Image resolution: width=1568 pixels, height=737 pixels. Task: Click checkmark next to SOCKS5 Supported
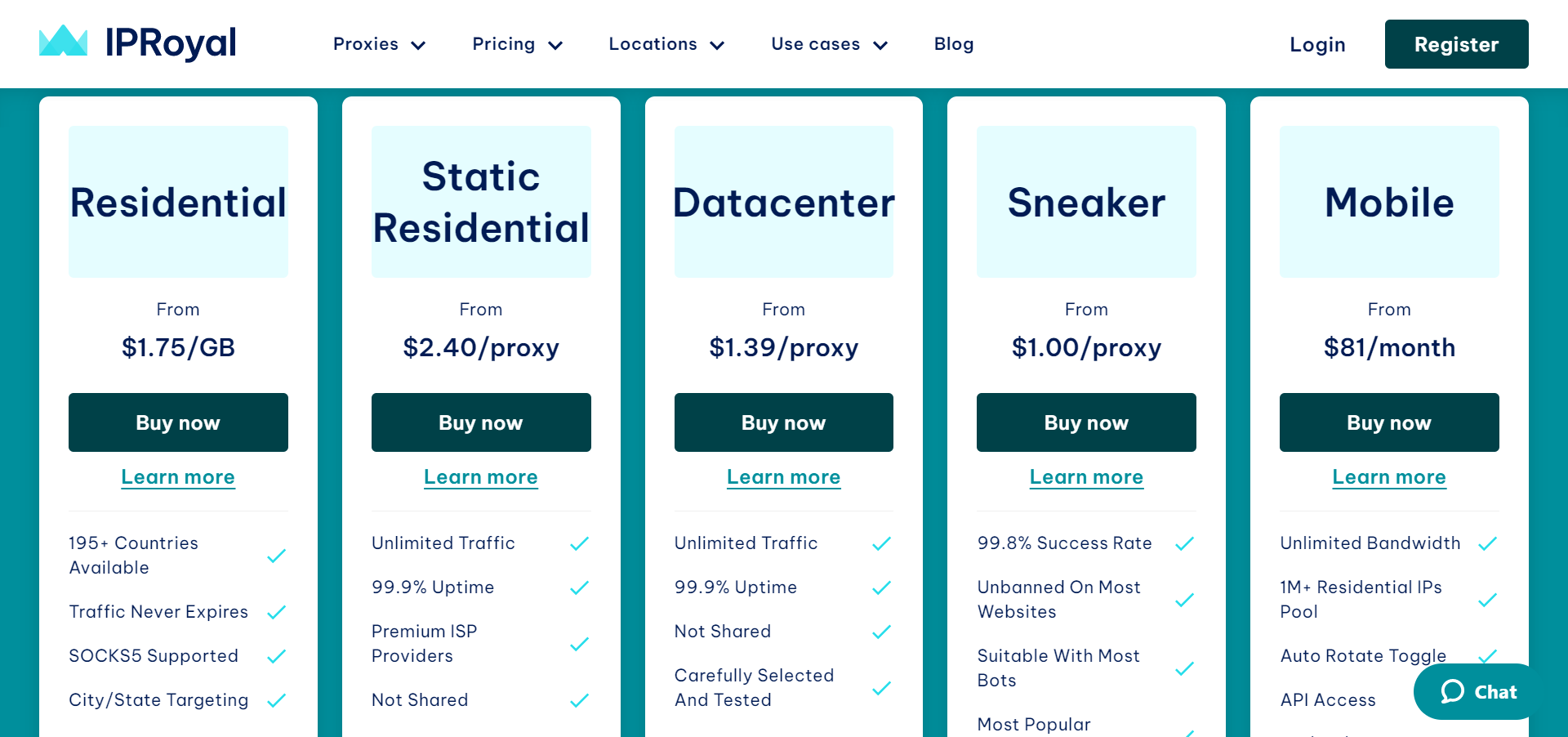pos(277,656)
